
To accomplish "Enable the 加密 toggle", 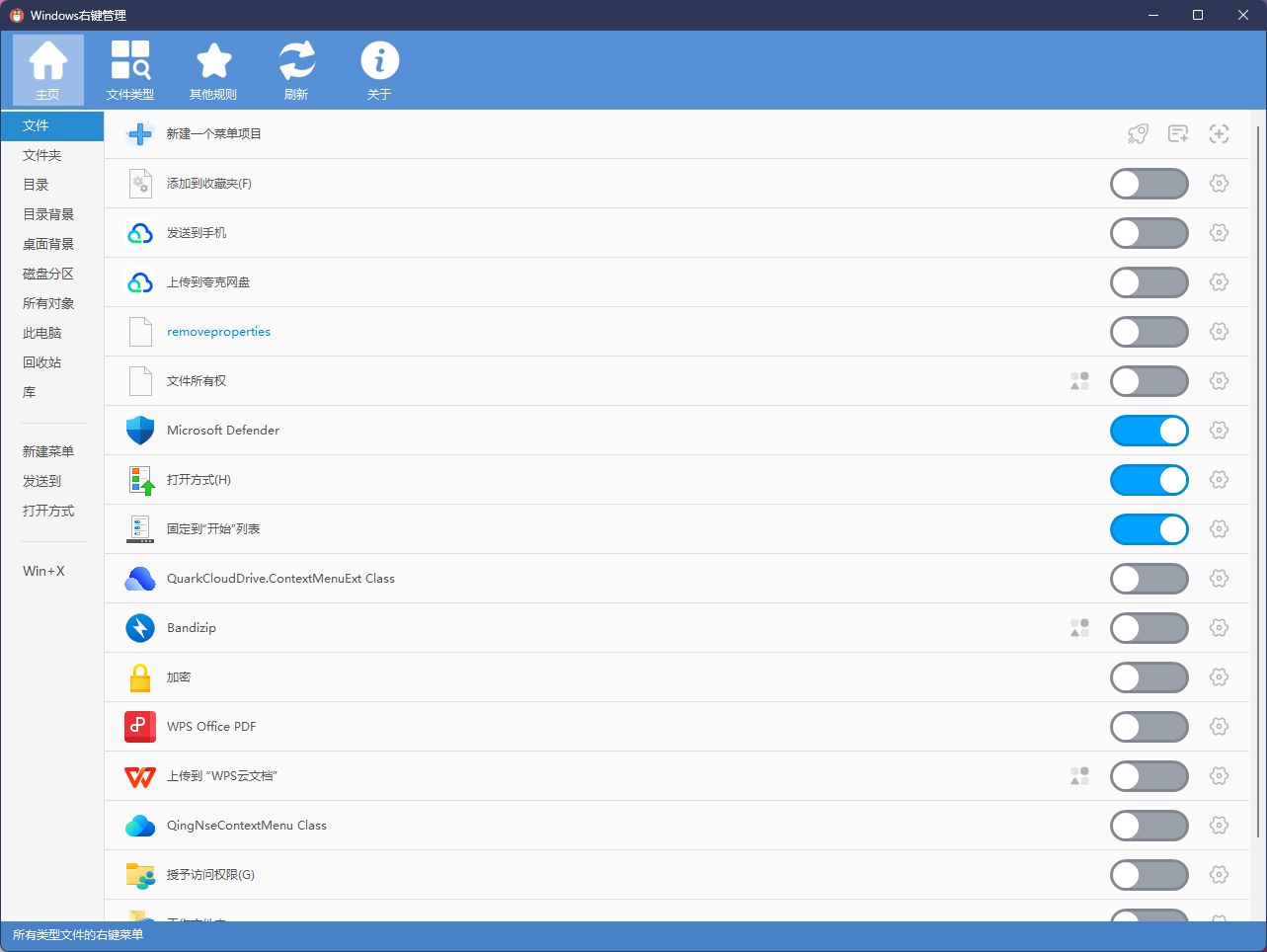I will pyautogui.click(x=1149, y=677).
